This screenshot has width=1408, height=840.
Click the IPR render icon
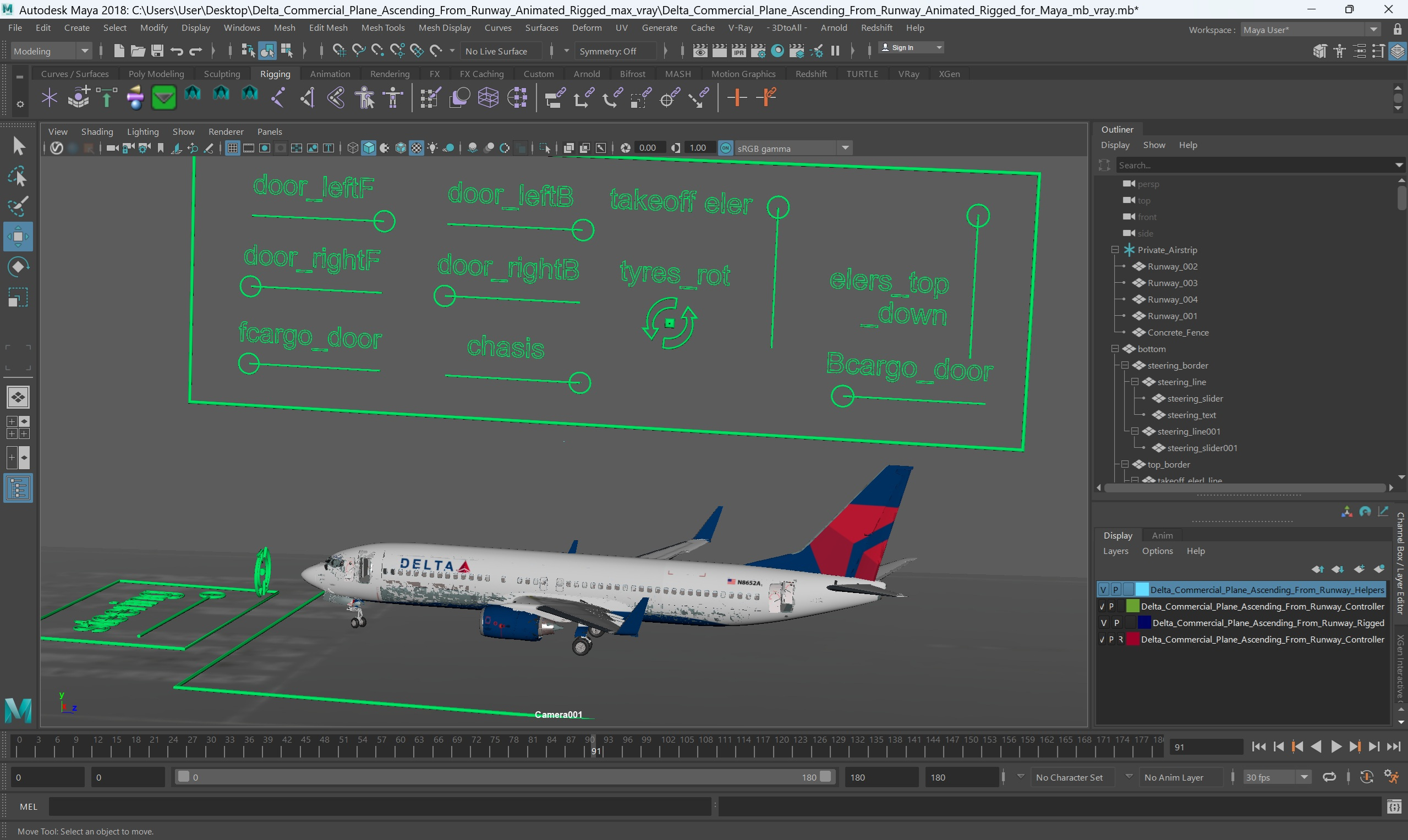[x=738, y=51]
